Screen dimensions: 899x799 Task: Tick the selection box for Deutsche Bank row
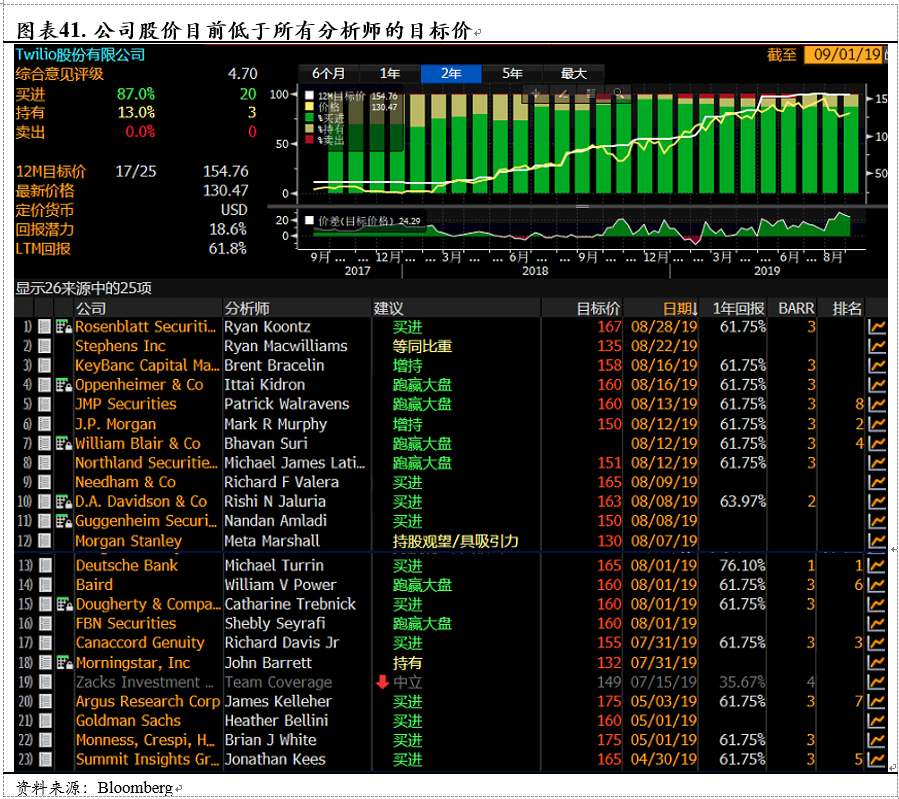coord(44,566)
